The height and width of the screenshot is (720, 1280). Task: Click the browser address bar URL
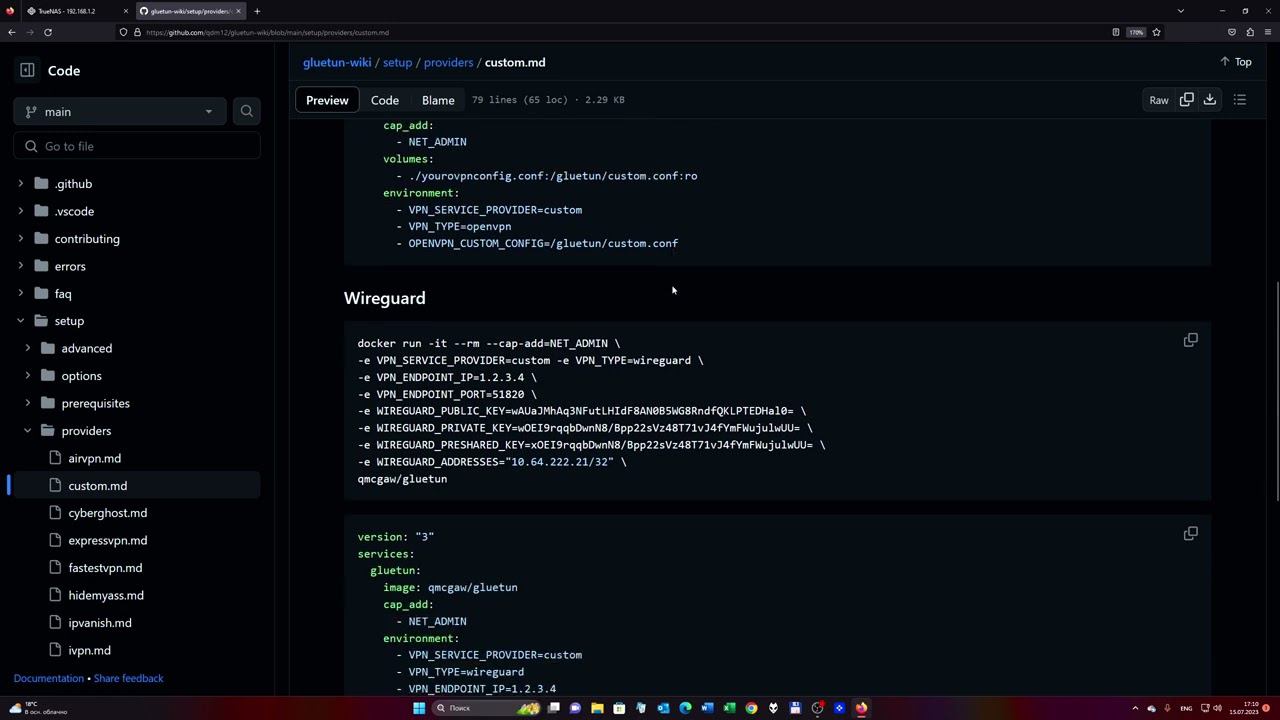[x=267, y=32]
